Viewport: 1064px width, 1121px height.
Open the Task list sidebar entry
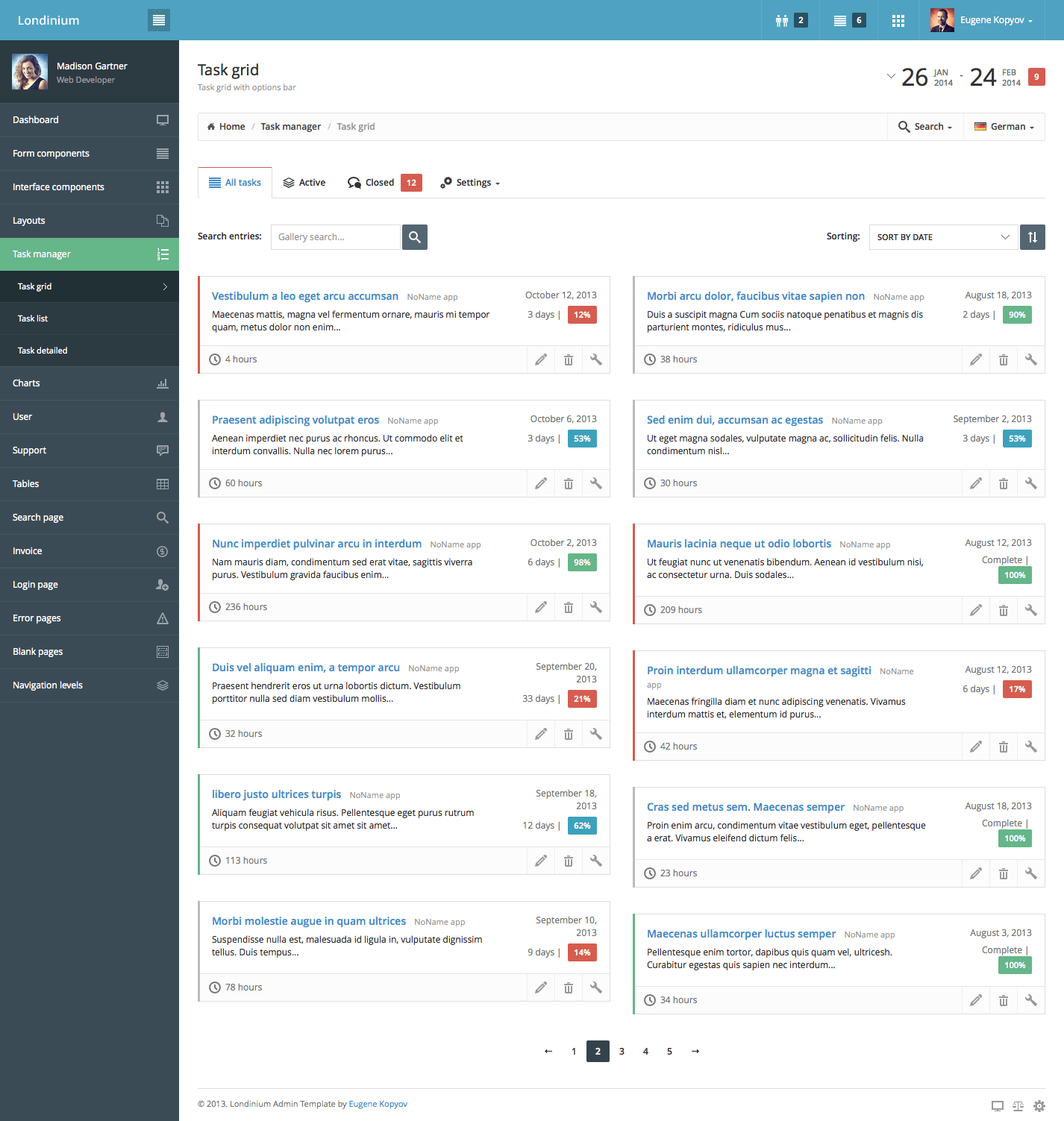33,318
